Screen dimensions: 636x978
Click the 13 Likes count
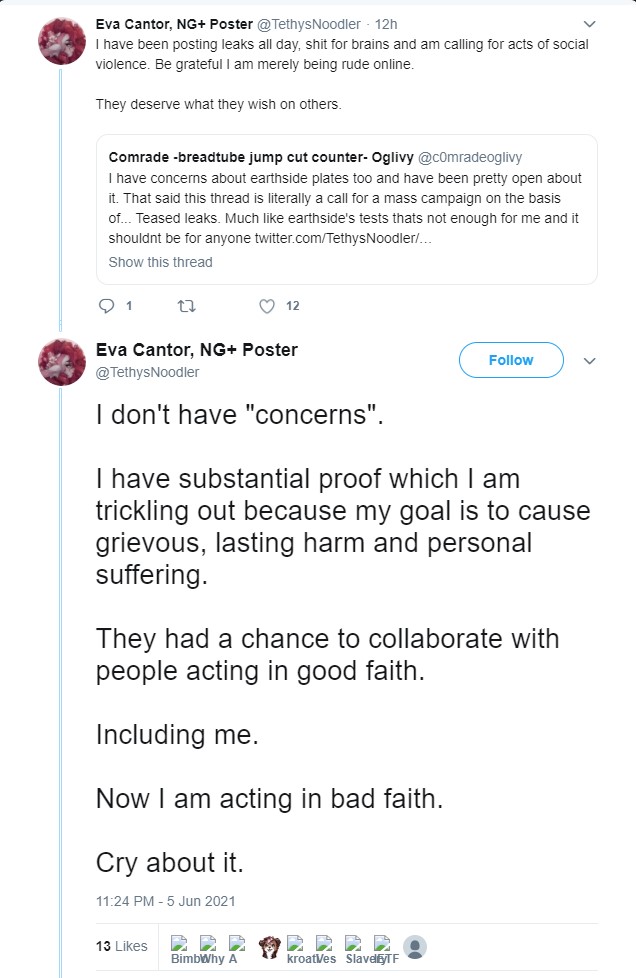(122, 946)
